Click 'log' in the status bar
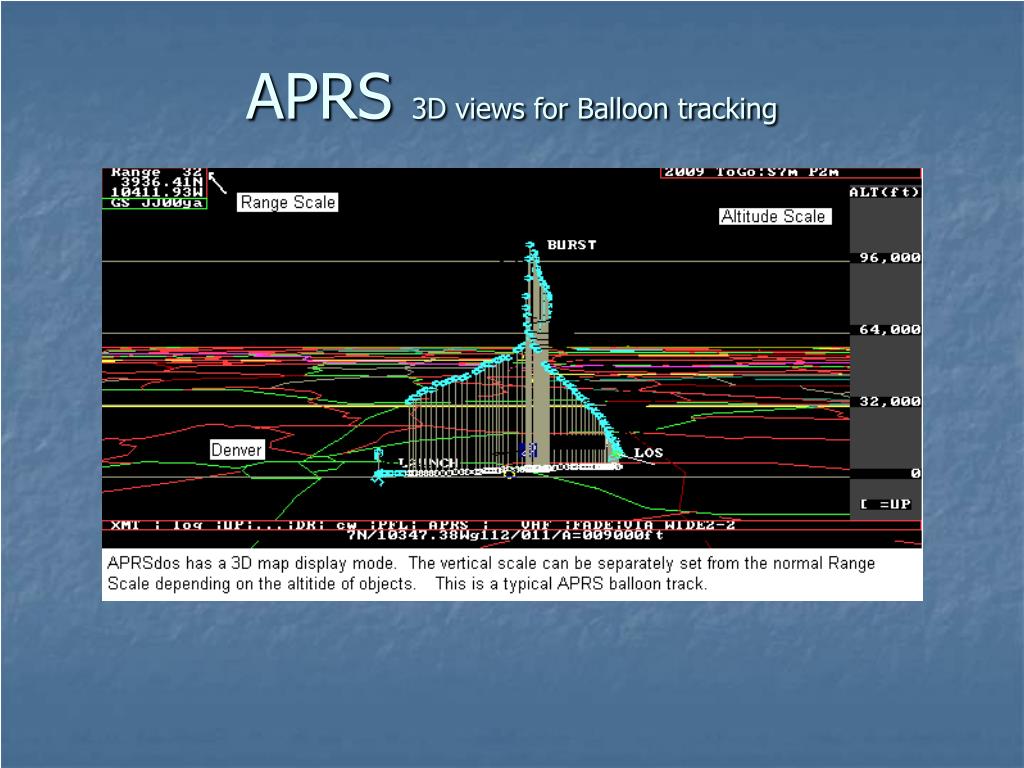The width and height of the screenshot is (1024, 768). 187,525
